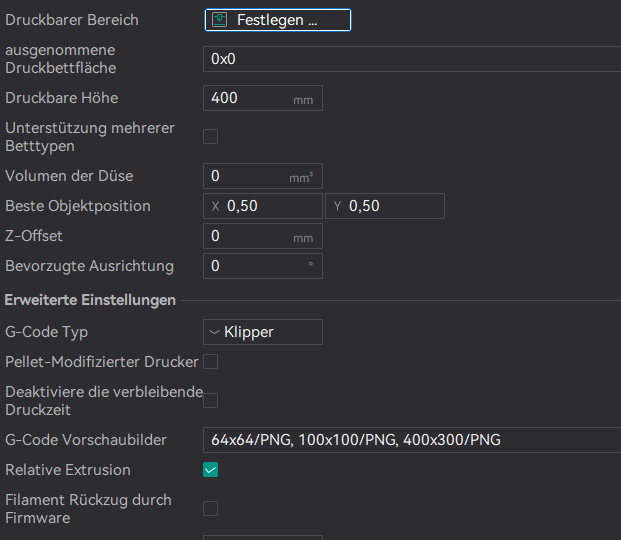Click the Z-Offset label
This screenshot has width=621, height=540.
(x=34, y=236)
